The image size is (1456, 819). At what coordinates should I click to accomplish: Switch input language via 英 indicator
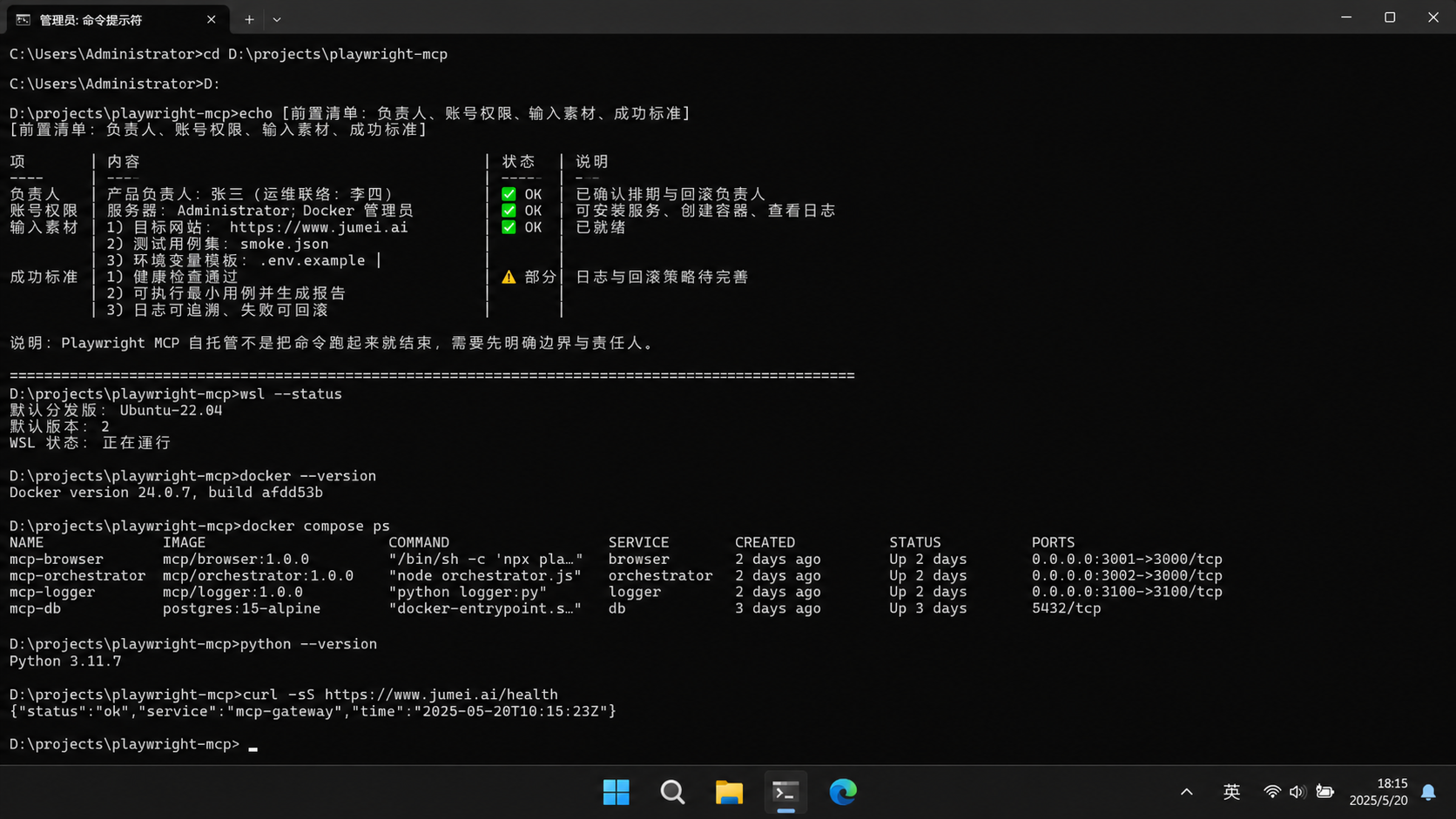click(x=1231, y=792)
